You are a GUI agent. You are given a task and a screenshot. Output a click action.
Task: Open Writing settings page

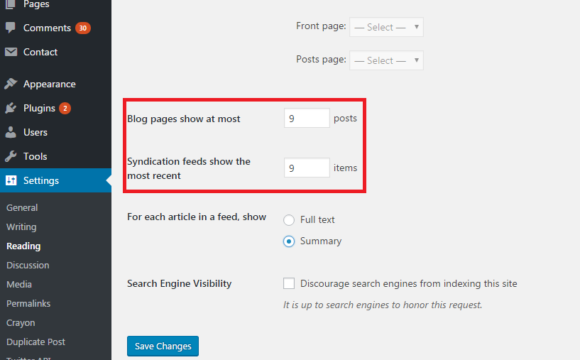tap(21, 227)
